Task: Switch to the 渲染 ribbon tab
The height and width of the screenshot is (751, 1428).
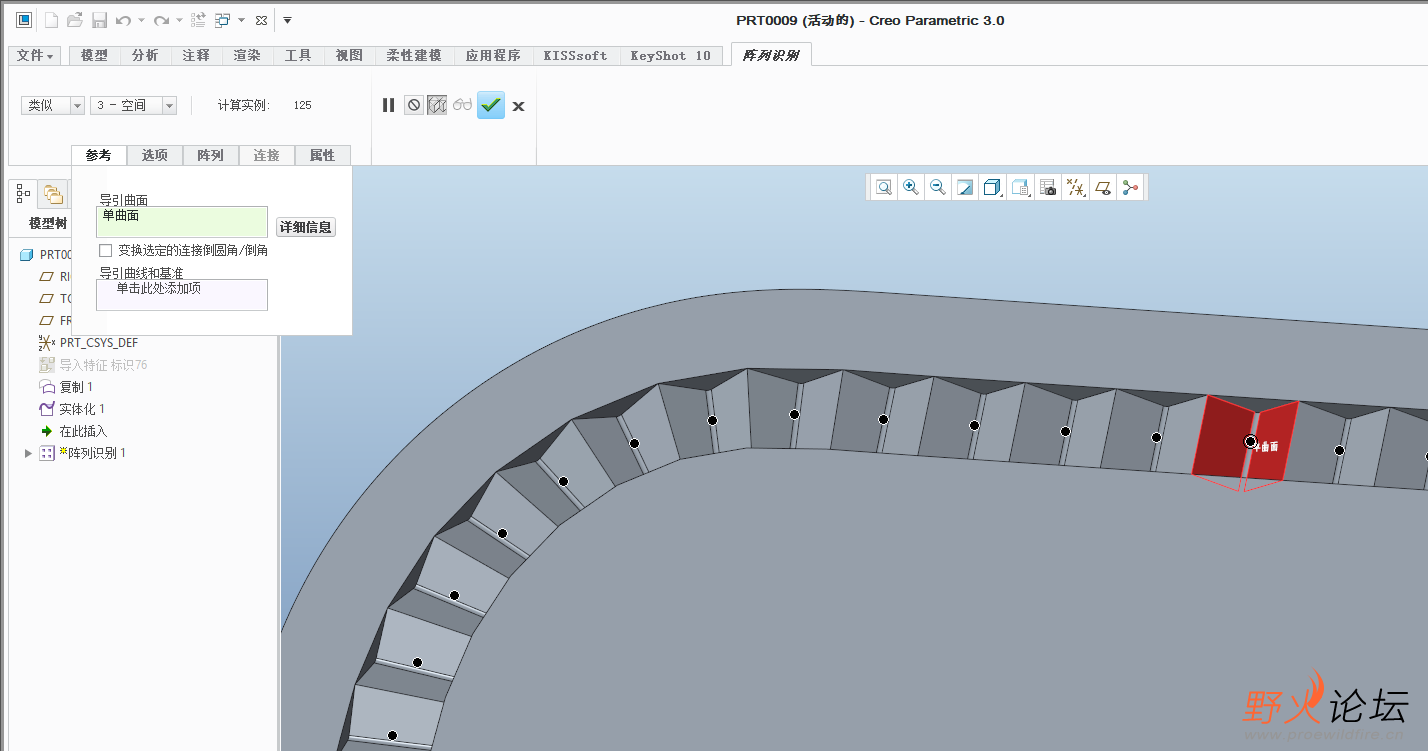Action: click(247, 56)
